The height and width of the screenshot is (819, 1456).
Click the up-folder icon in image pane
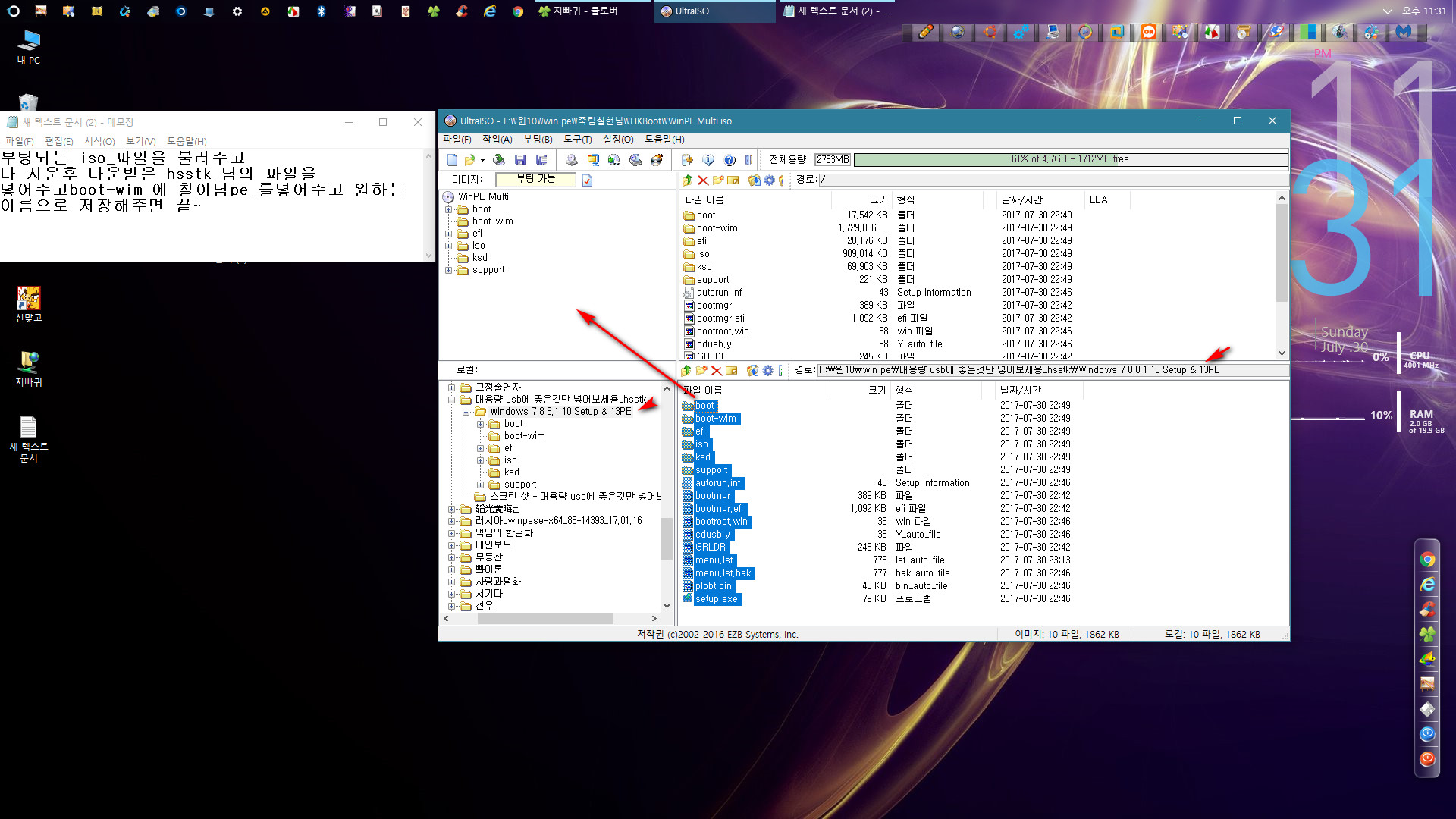[687, 180]
